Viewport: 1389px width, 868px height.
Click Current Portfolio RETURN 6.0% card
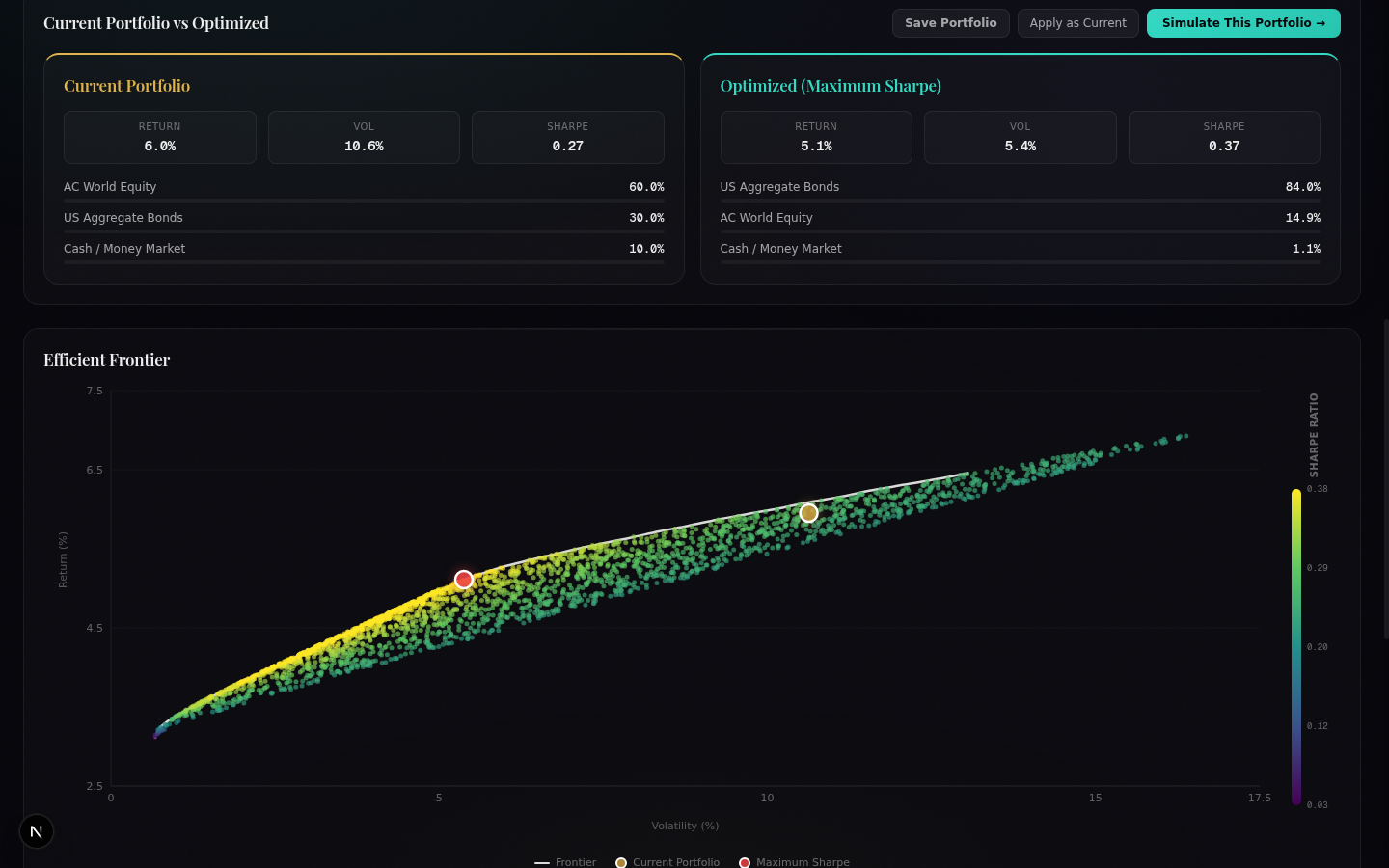[160, 137]
